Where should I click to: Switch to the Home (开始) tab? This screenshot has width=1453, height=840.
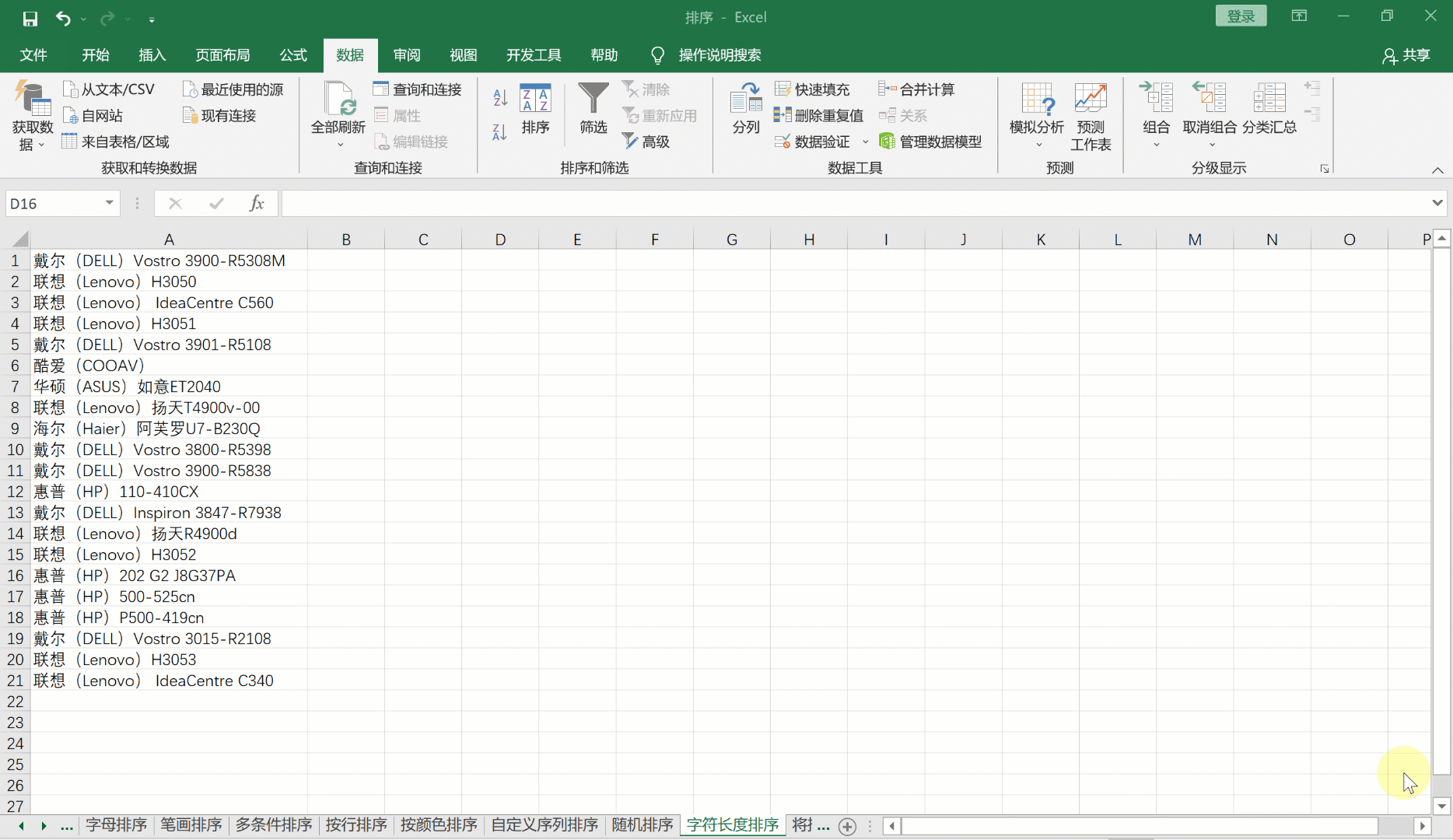[x=96, y=55]
